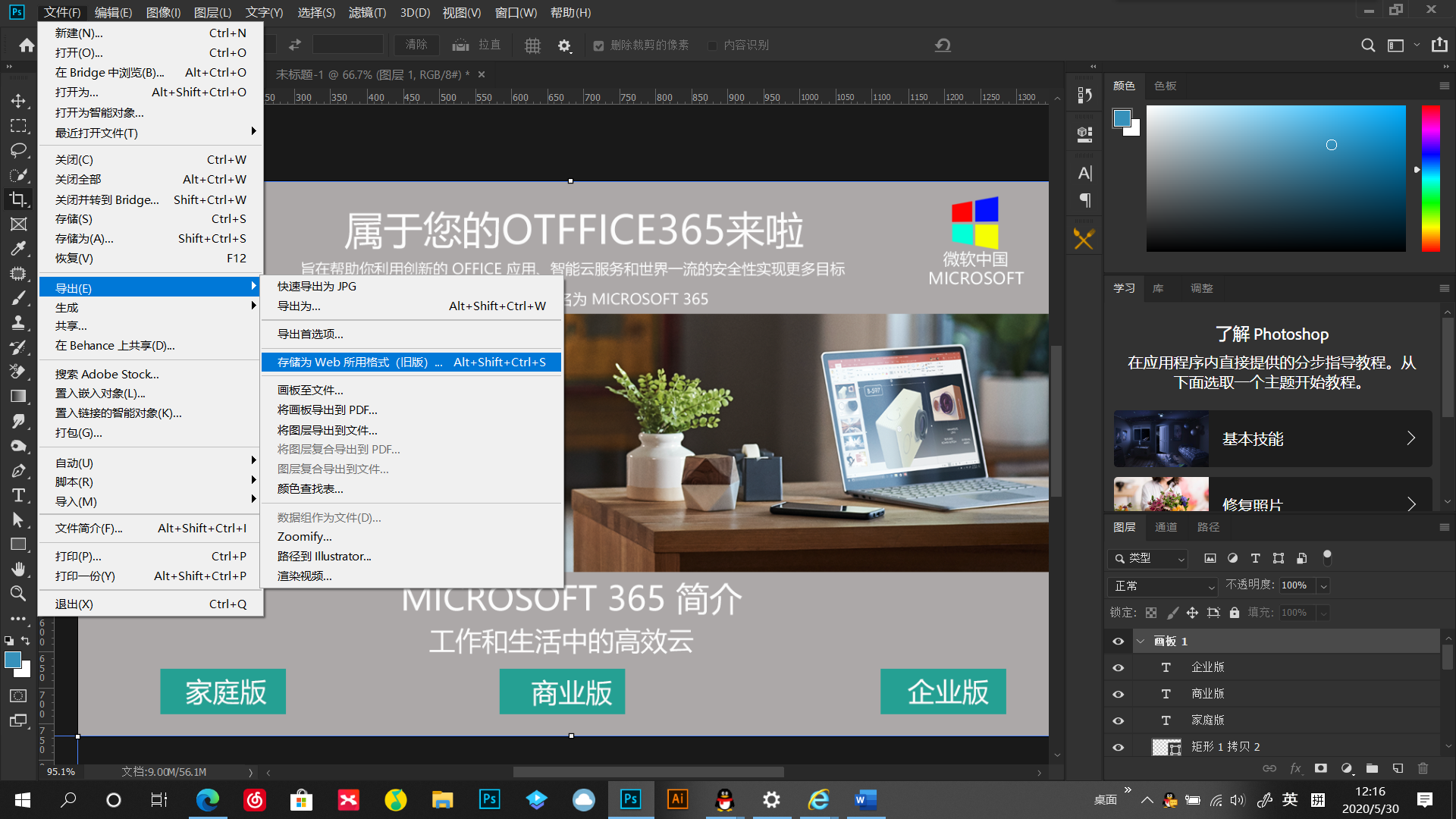Click the 清除 button in options bar
This screenshot has width=1456, height=819.
tap(416, 45)
